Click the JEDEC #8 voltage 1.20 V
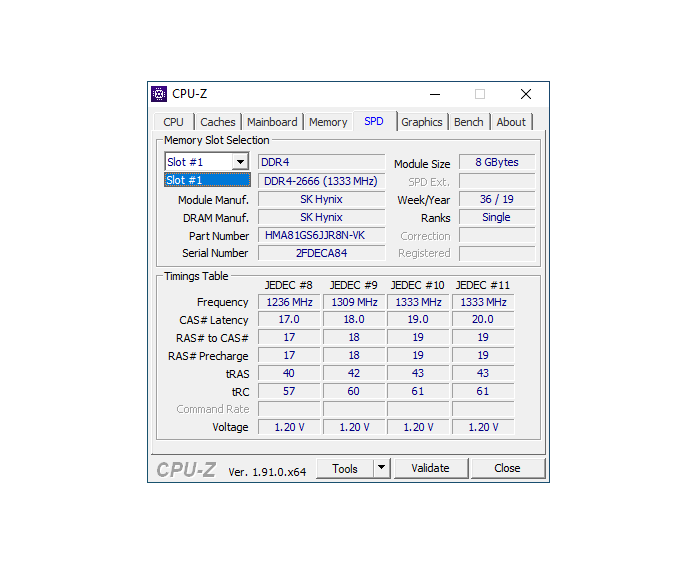The width and height of the screenshot is (696, 564). pos(289,427)
